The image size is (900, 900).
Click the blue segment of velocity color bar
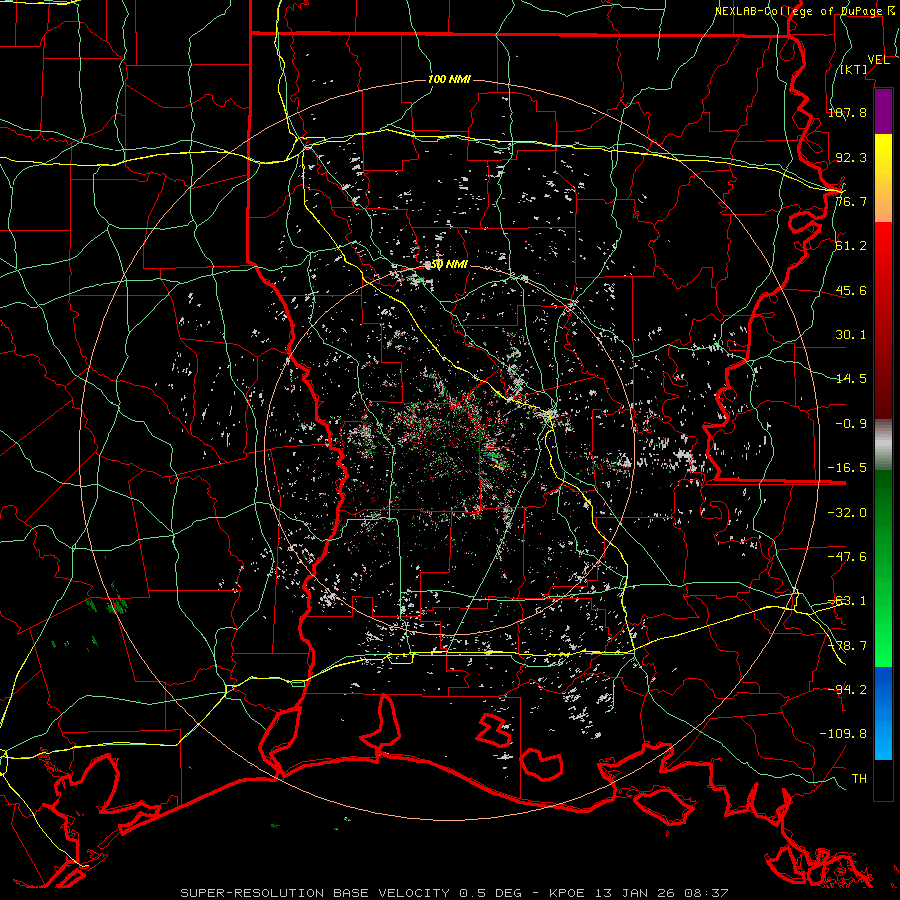[883, 713]
